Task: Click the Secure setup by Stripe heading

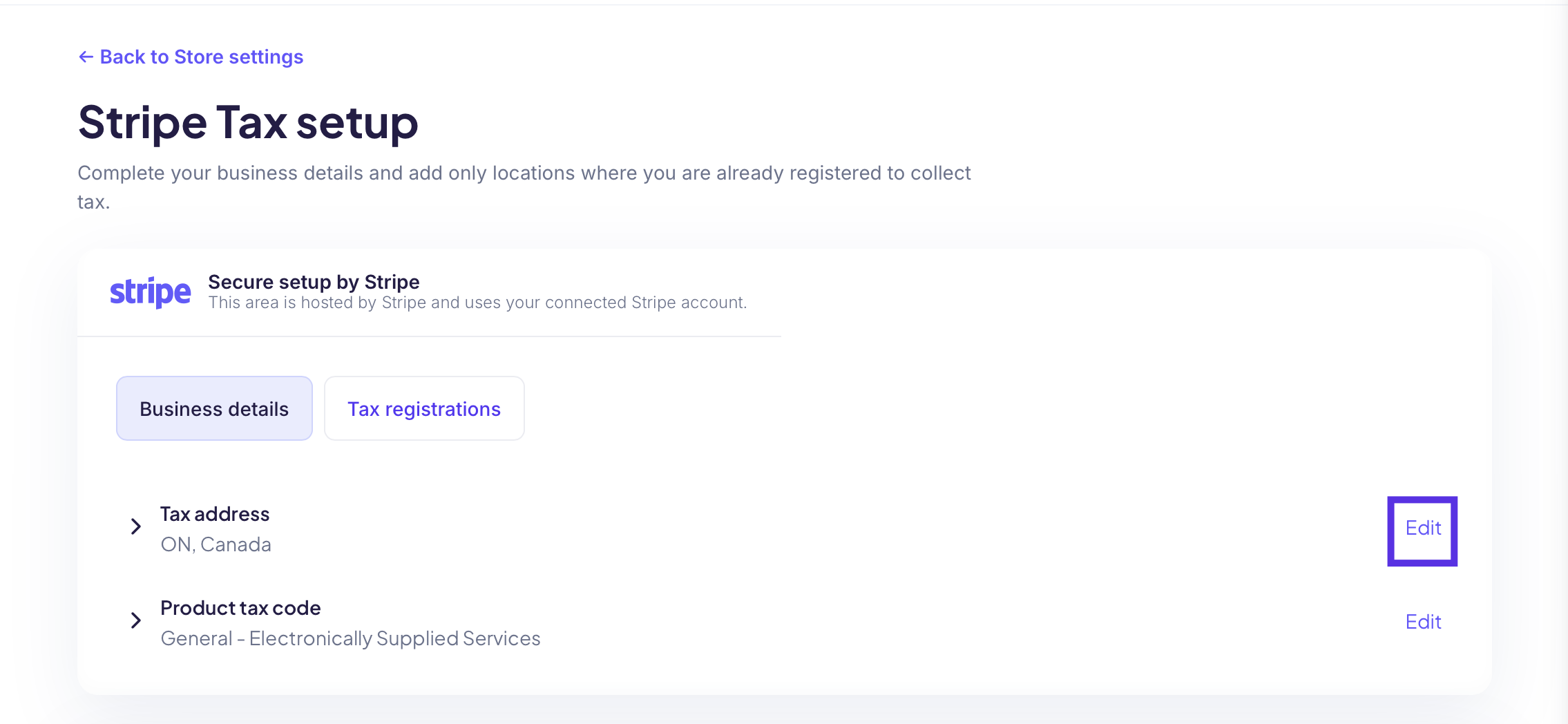Action: [x=314, y=282]
